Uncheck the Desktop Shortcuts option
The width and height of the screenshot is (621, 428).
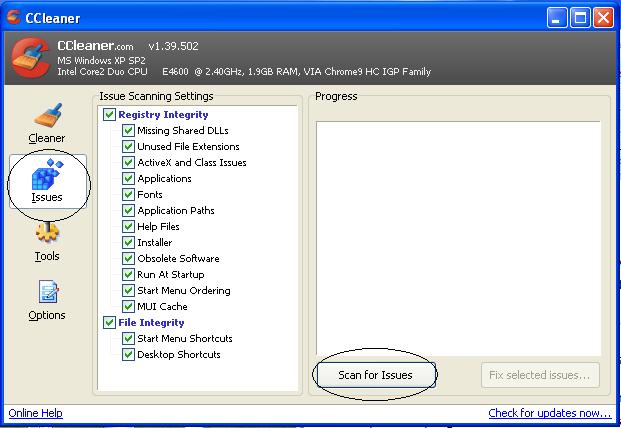128,355
